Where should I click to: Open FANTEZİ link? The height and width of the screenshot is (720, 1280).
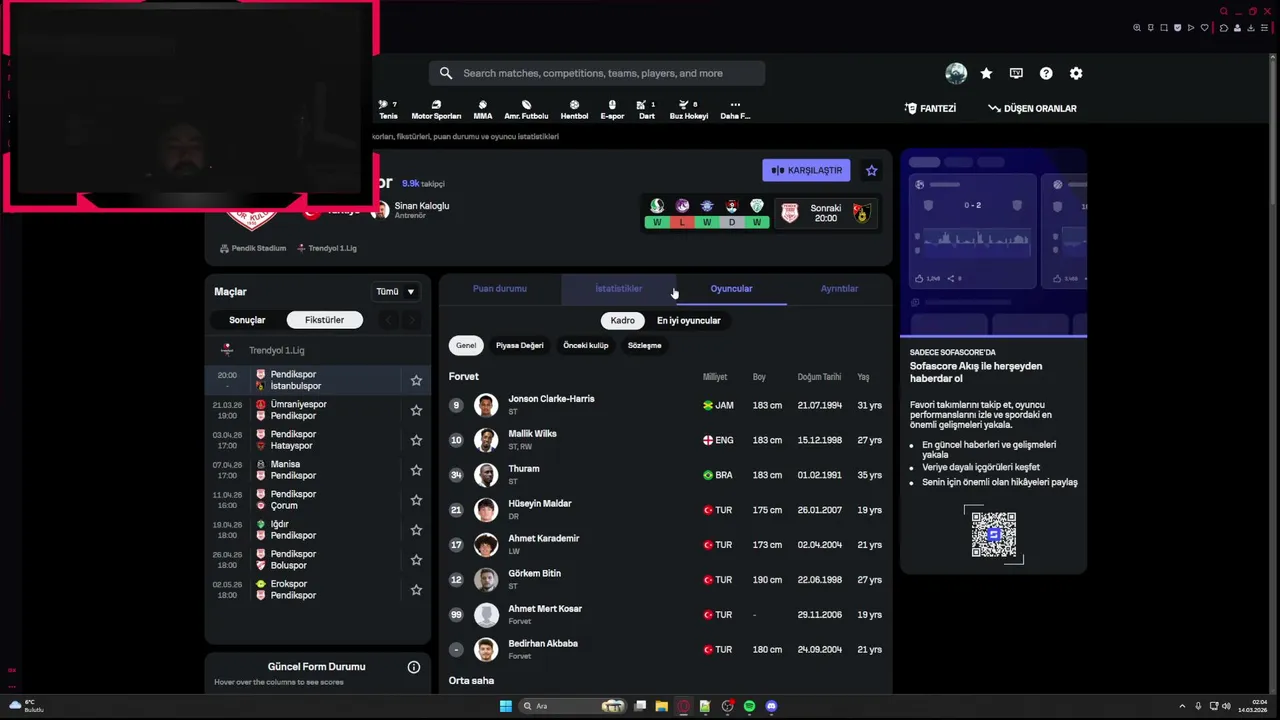point(930,108)
